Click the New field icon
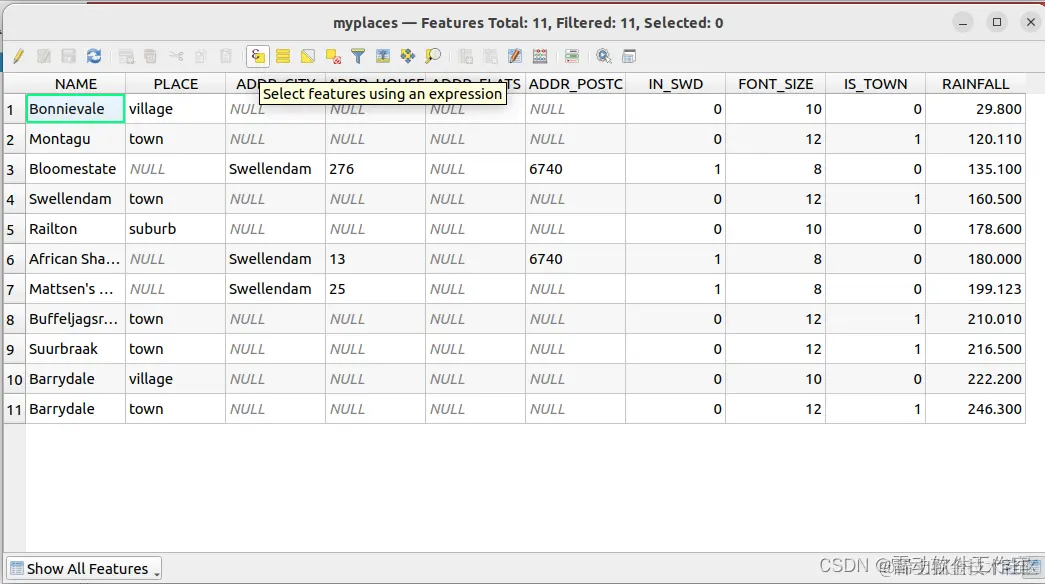The image size is (1045, 584). coord(466,57)
